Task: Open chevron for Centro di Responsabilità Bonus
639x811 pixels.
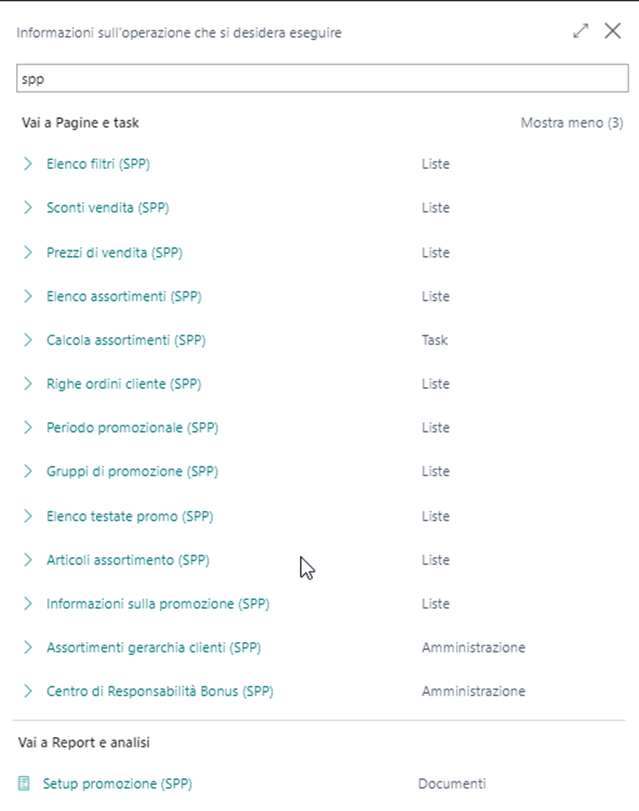Action: [28, 692]
